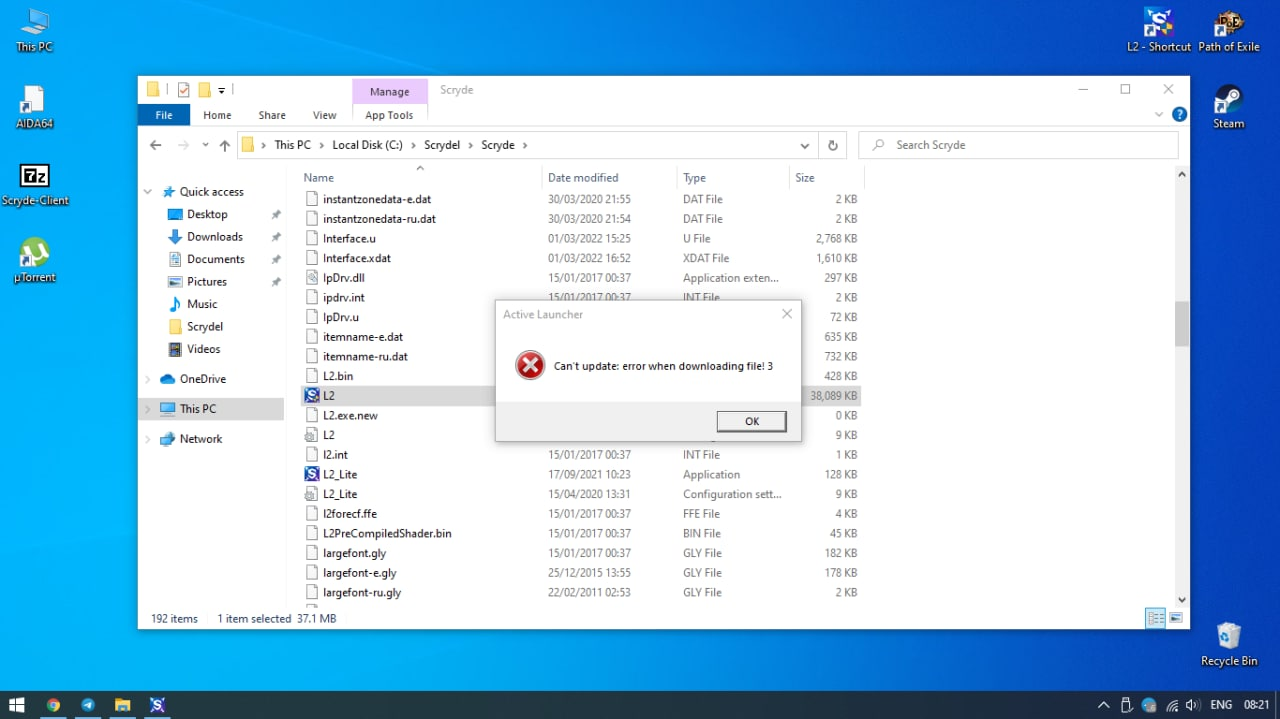The image size is (1280, 719).
Task: Click the file list vertical scrollbar thumb
Action: pos(1181,322)
